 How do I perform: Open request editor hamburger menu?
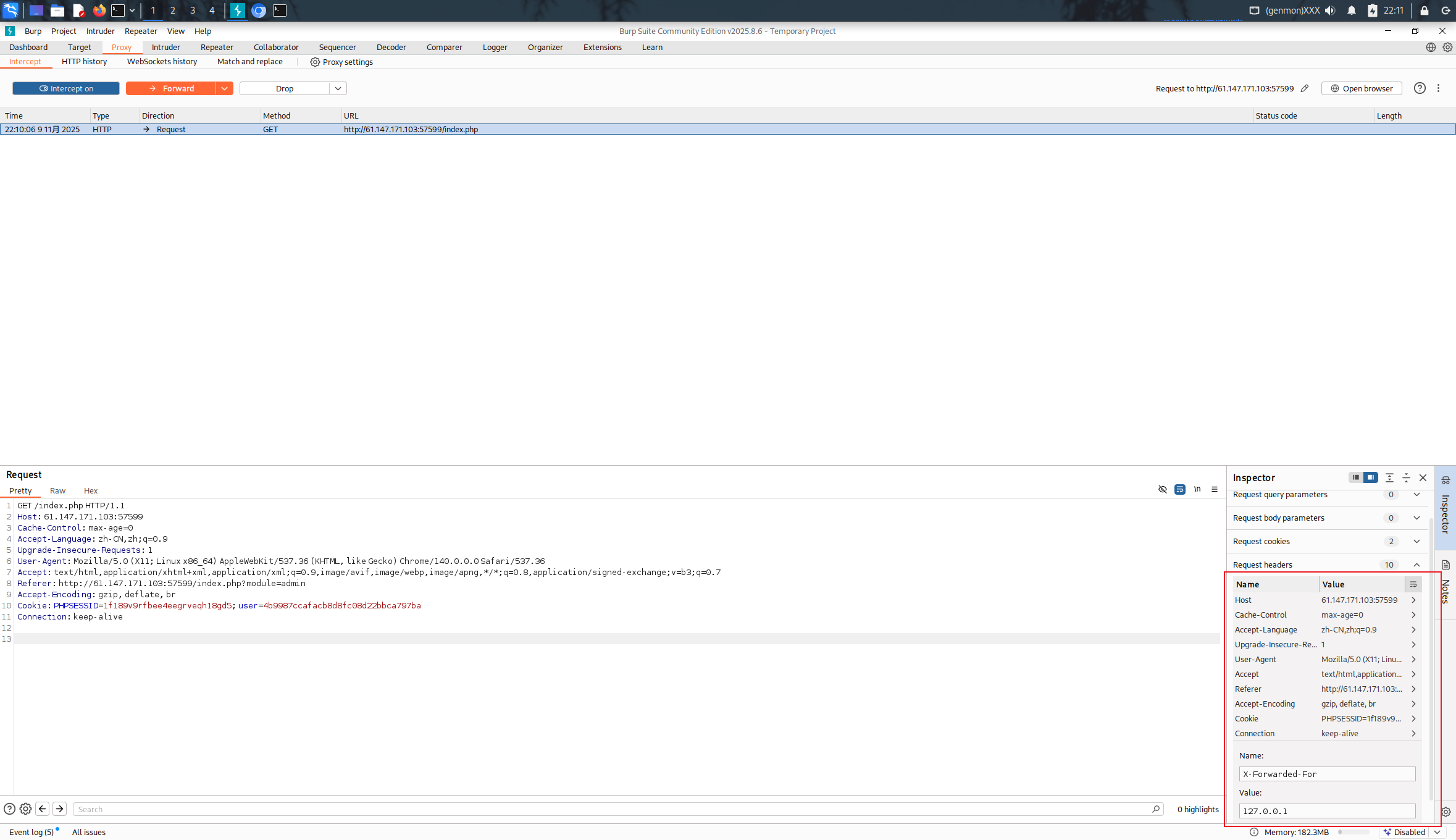point(1214,489)
